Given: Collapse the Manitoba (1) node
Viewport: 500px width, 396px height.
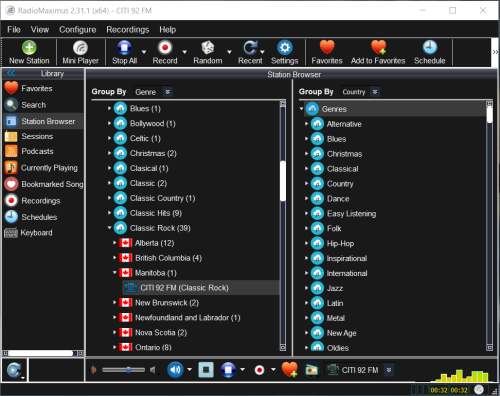Looking at the screenshot, I should (114, 272).
